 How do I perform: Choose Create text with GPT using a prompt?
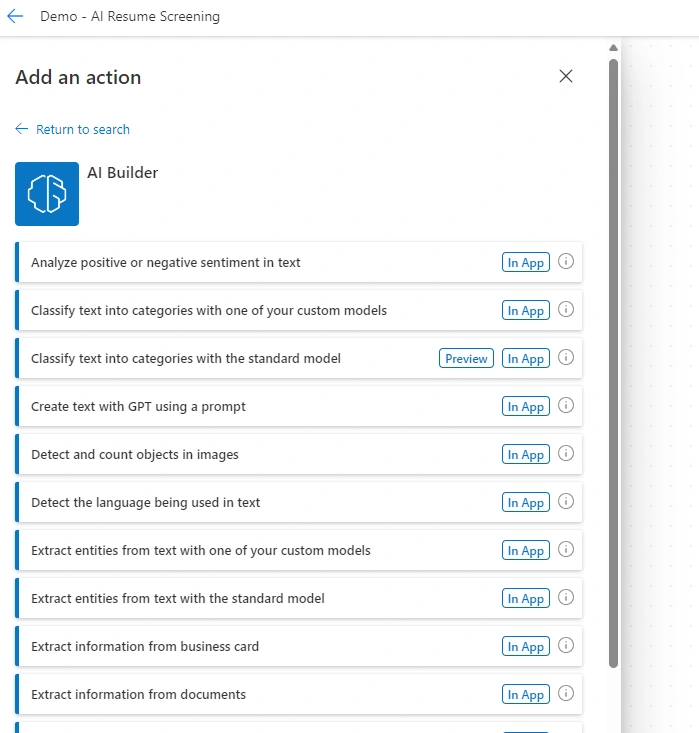298,406
